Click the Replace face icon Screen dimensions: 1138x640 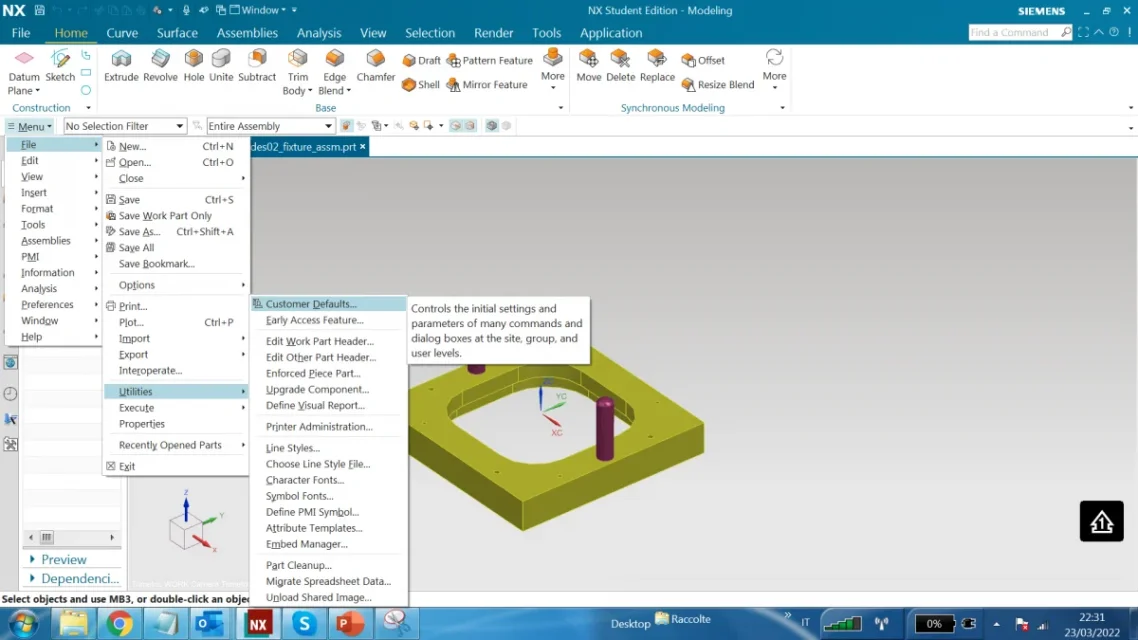pos(657,59)
